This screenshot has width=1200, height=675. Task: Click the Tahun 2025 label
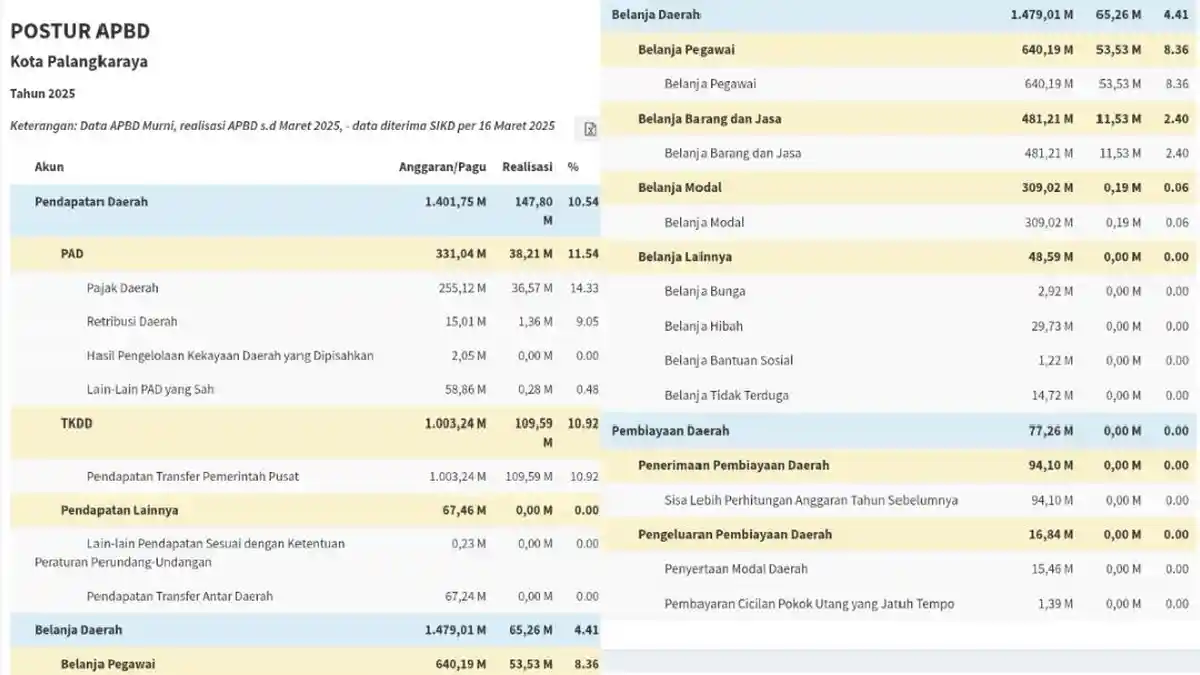(x=43, y=94)
